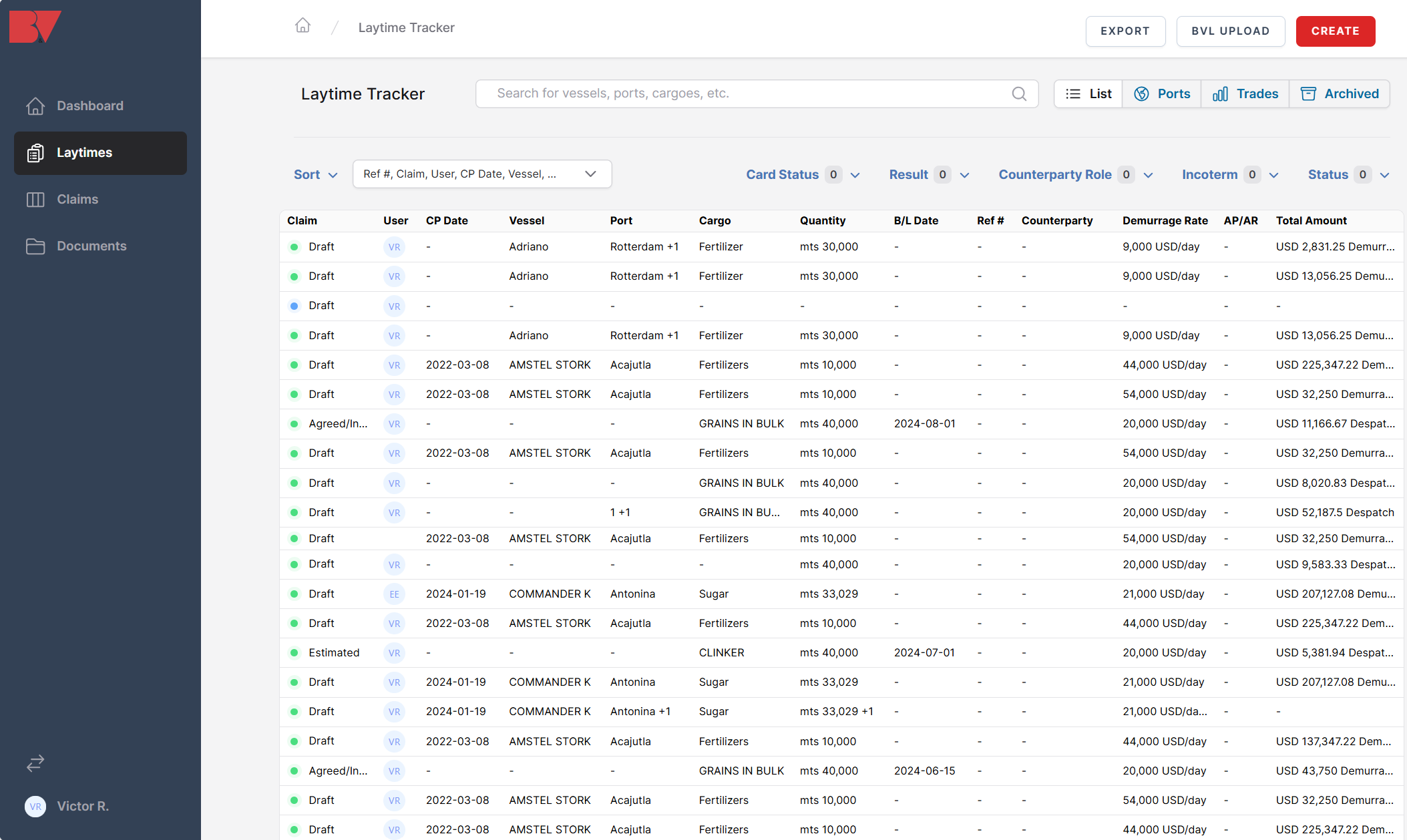This screenshot has height=840, width=1407.
Task: Click the search magnifier icon
Action: [1018, 94]
